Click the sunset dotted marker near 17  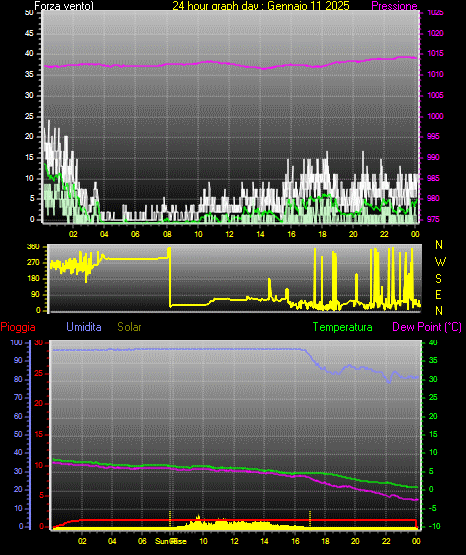pyautogui.click(x=310, y=519)
